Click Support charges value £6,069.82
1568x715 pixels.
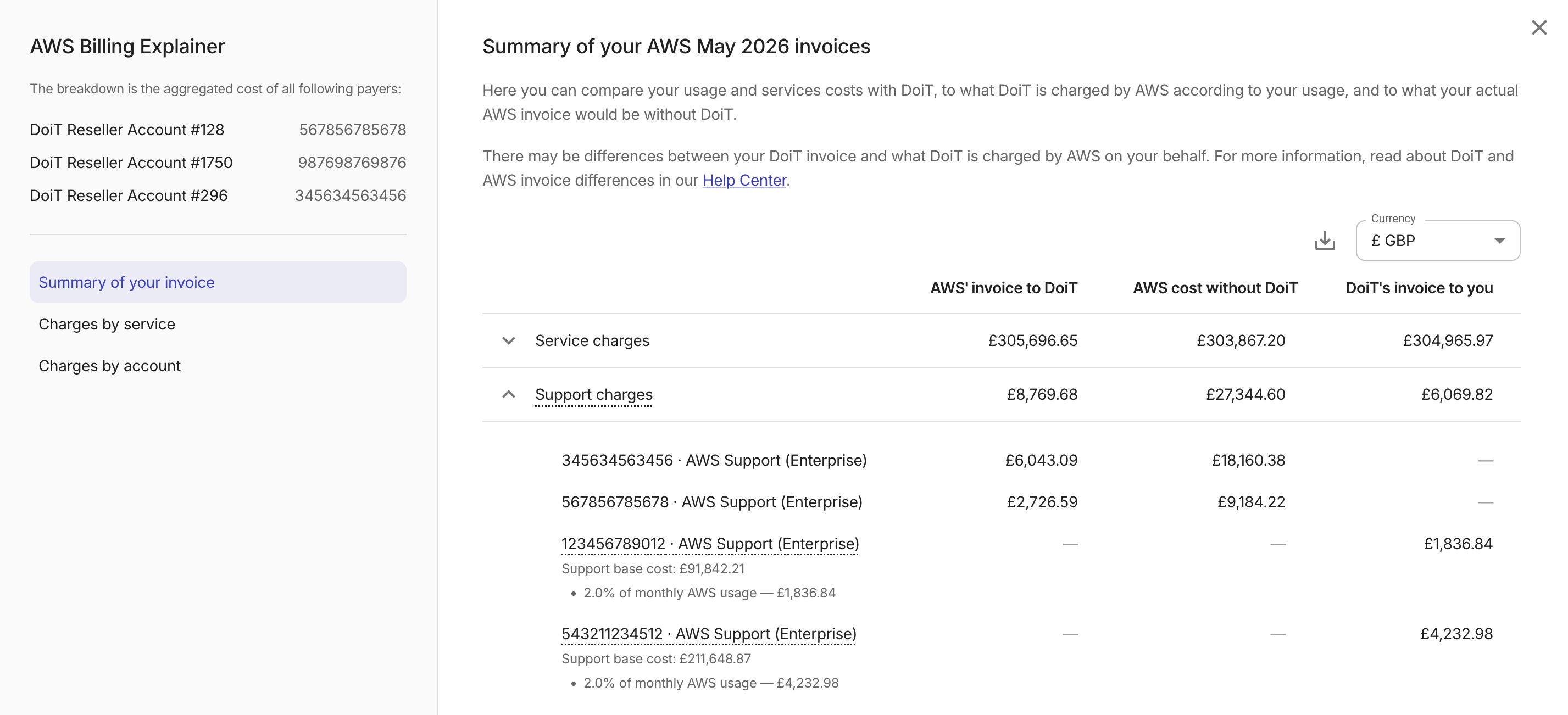coord(1456,394)
